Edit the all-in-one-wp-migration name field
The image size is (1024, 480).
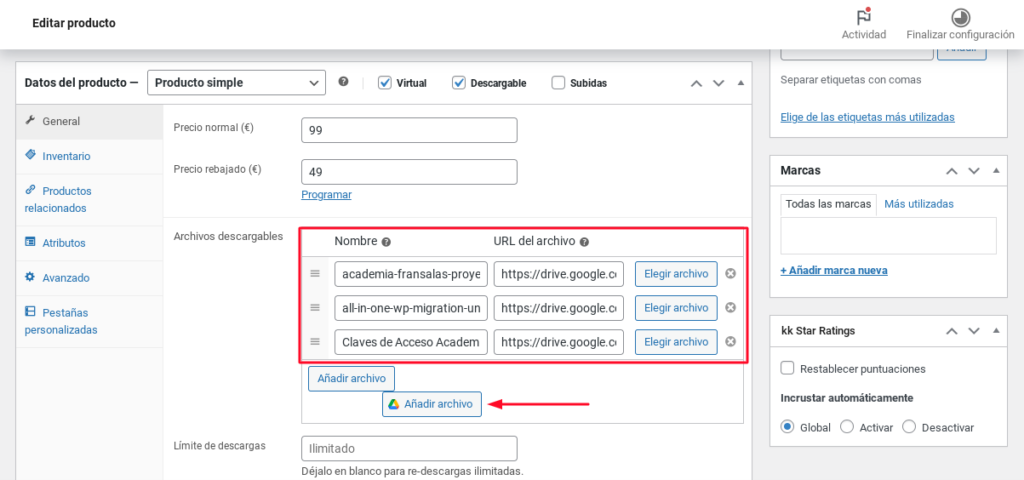point(411,308)
